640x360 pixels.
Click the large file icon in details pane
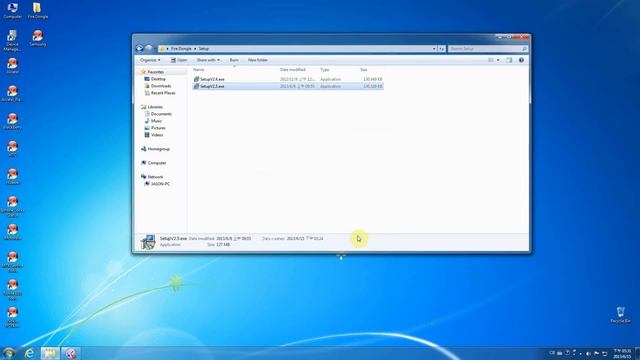pyautogui.click(x=148, y=242)
